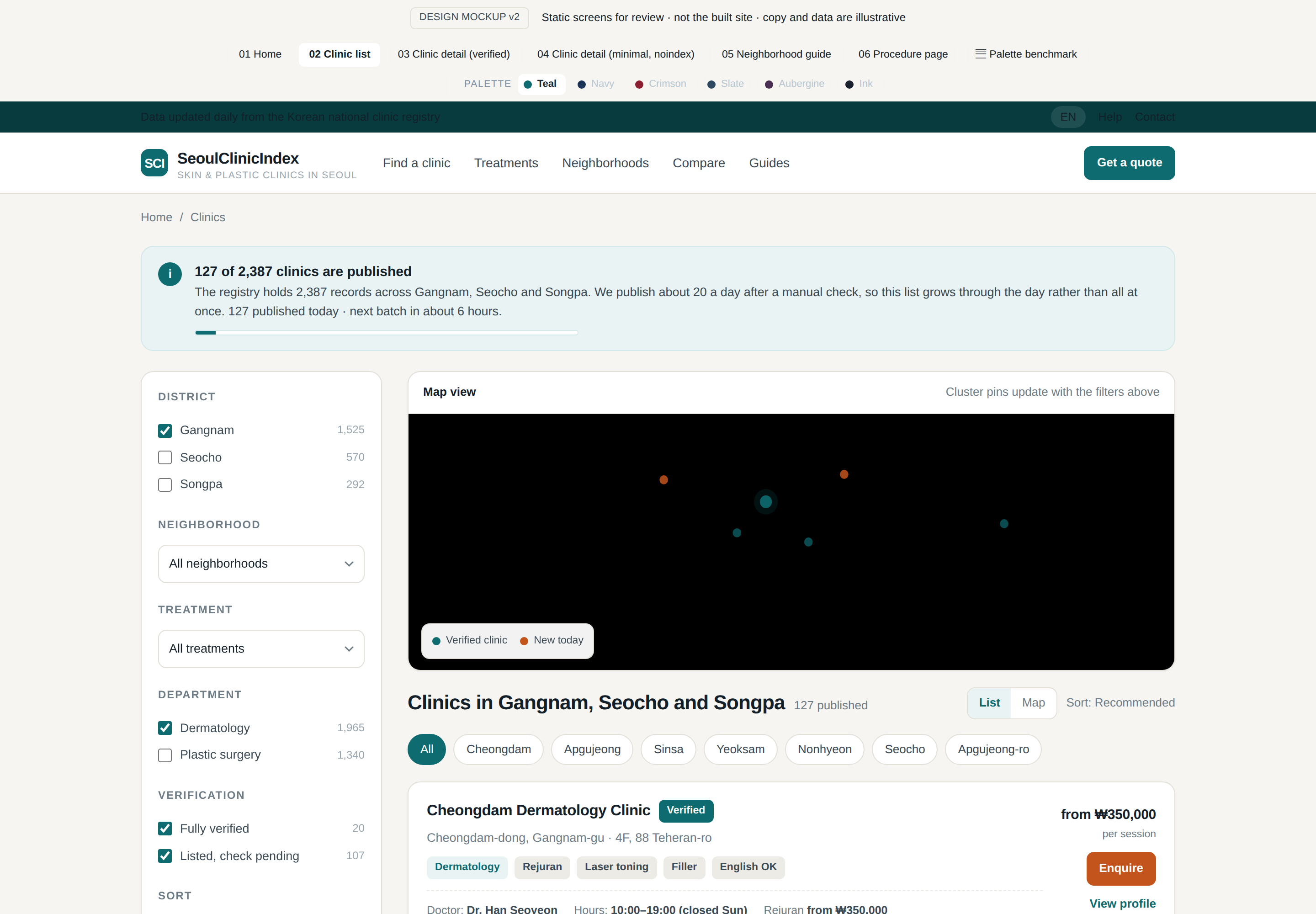Switch results to Map view toggle

click(x=1033, y=703)
